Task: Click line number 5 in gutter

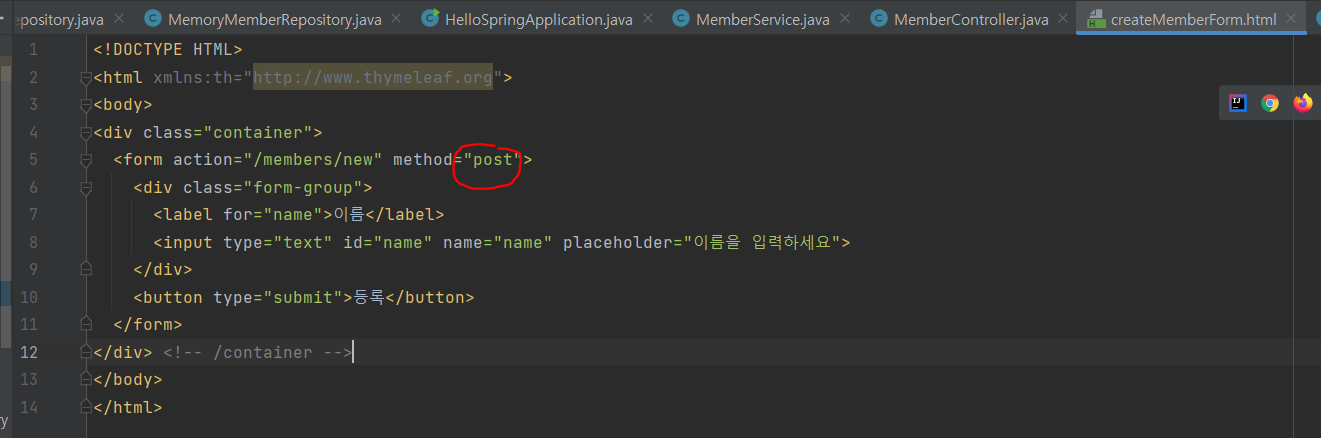Action: [34, 159]
